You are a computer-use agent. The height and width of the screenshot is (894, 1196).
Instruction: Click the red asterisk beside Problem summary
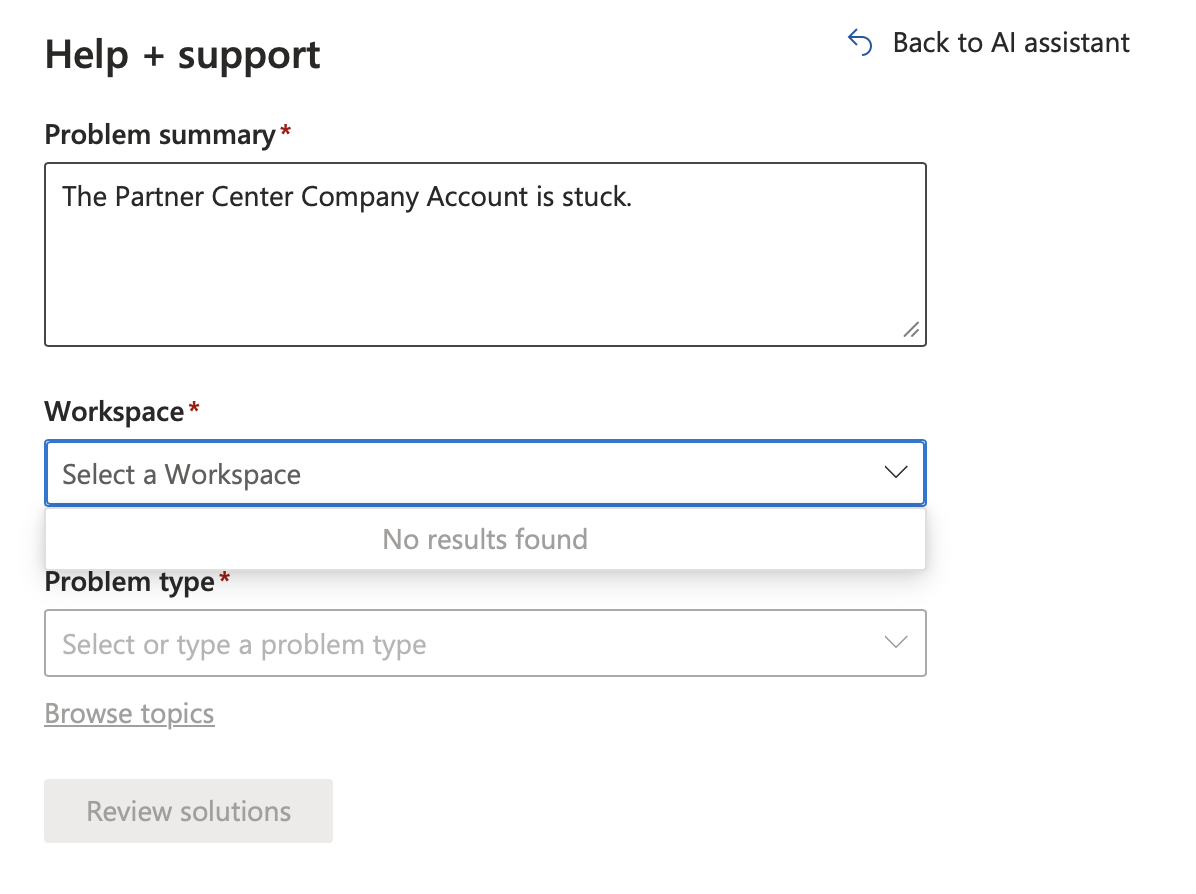pyautogui.click(x=285, y=132)
